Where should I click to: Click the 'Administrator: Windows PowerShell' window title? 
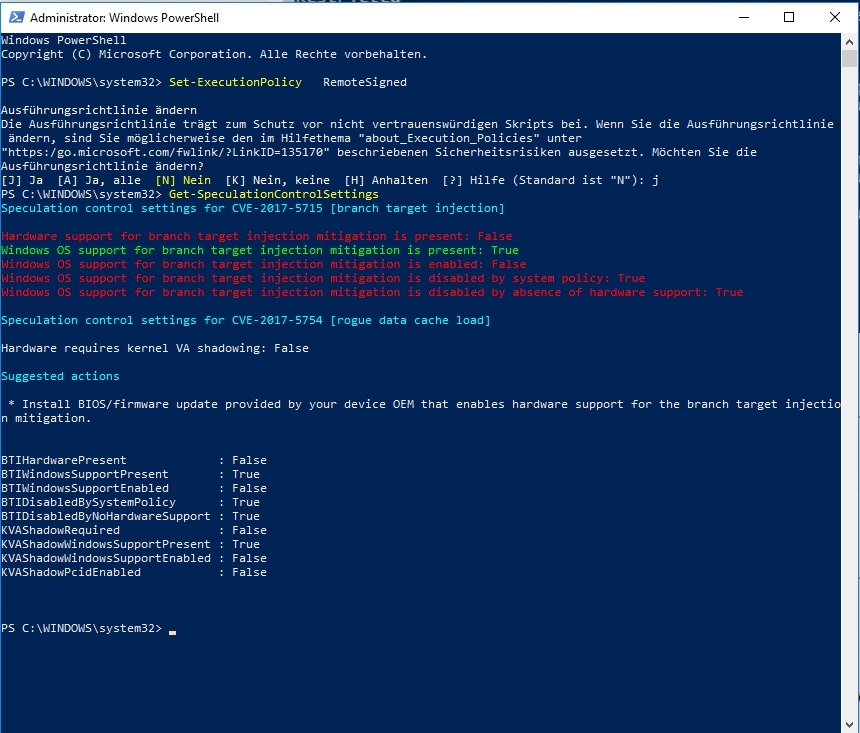125,18
